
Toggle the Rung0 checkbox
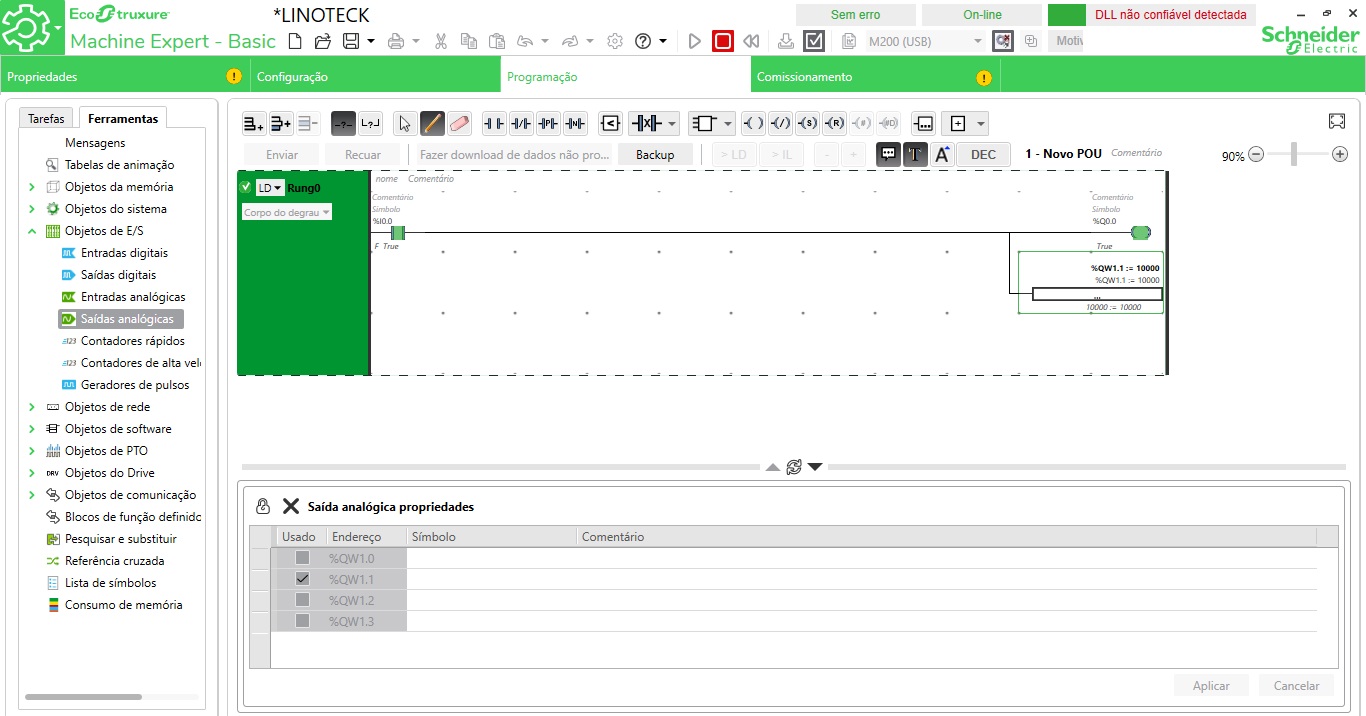tap(246, 188)
